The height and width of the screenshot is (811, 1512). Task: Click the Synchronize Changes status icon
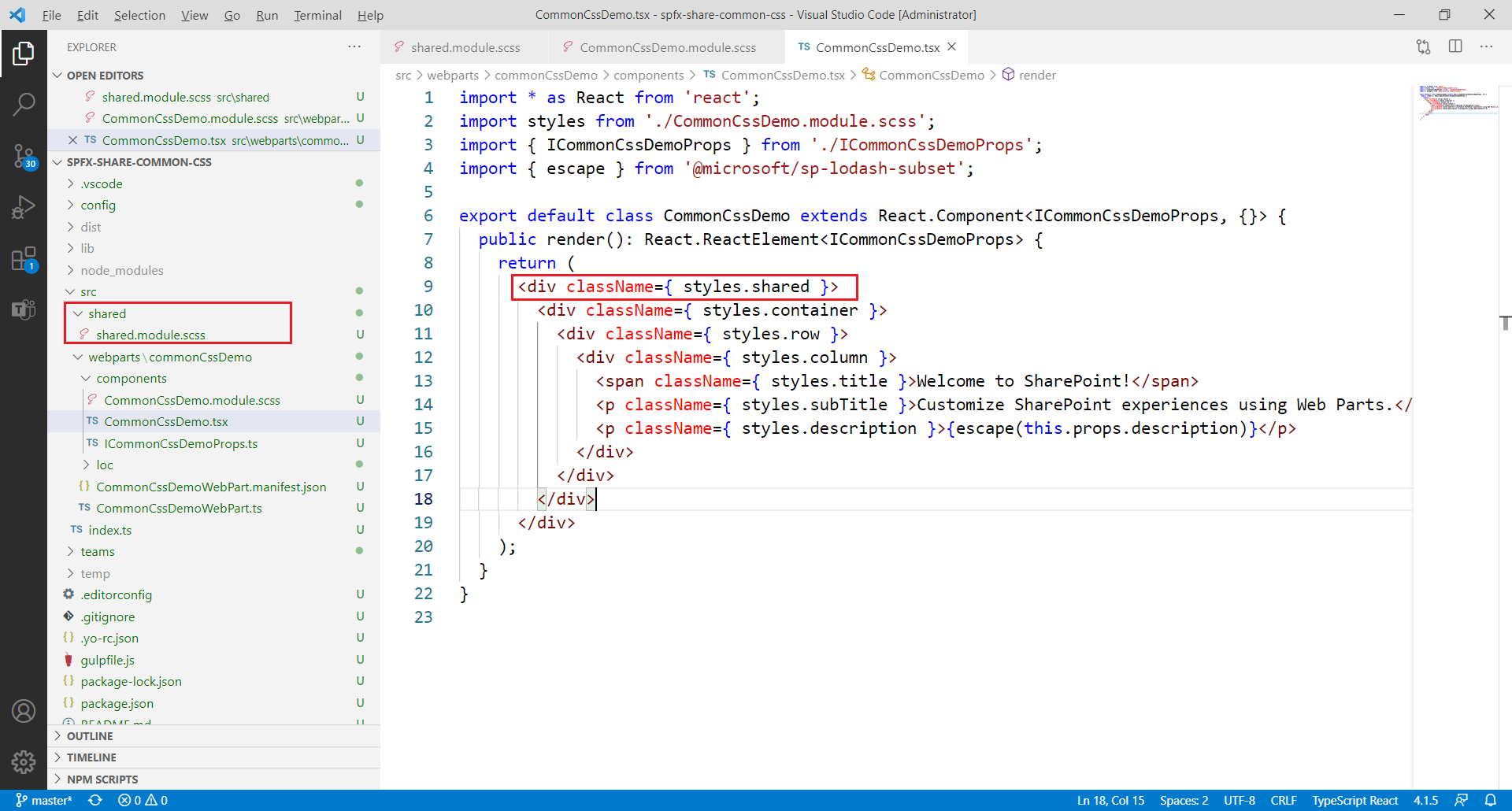(95, 800)
